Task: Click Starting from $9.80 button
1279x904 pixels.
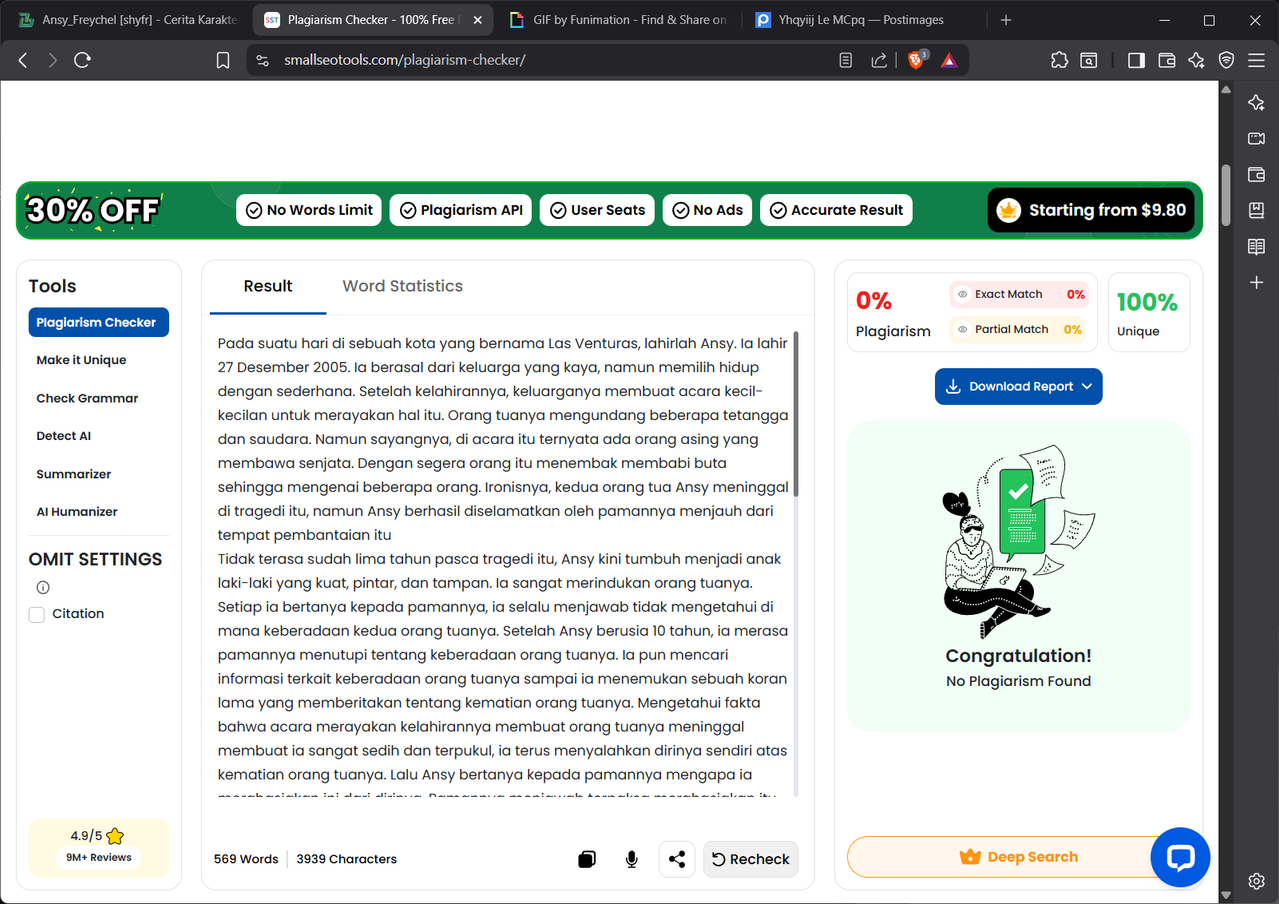Action: click(1091, 210)
